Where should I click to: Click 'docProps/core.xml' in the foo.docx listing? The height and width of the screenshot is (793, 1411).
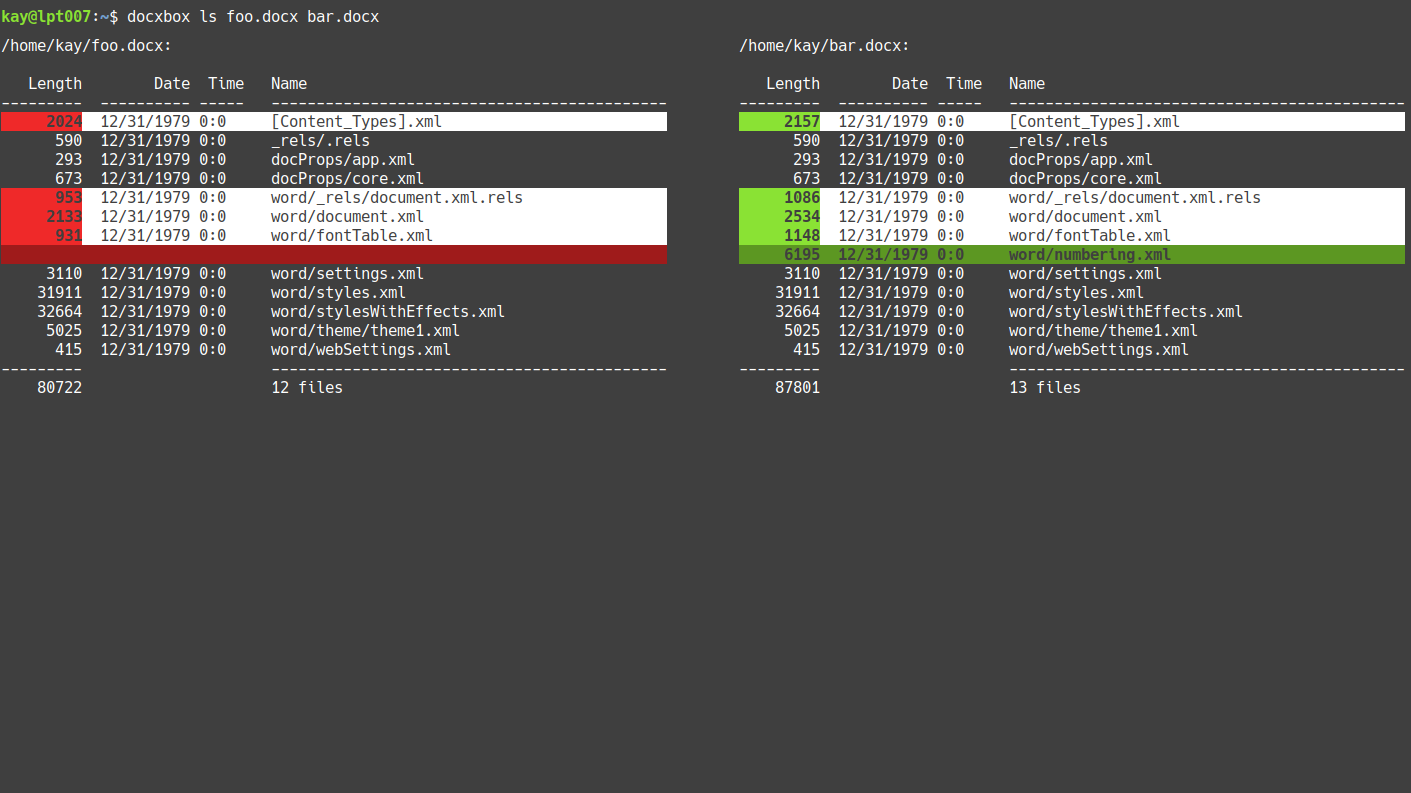coord(347,179)
